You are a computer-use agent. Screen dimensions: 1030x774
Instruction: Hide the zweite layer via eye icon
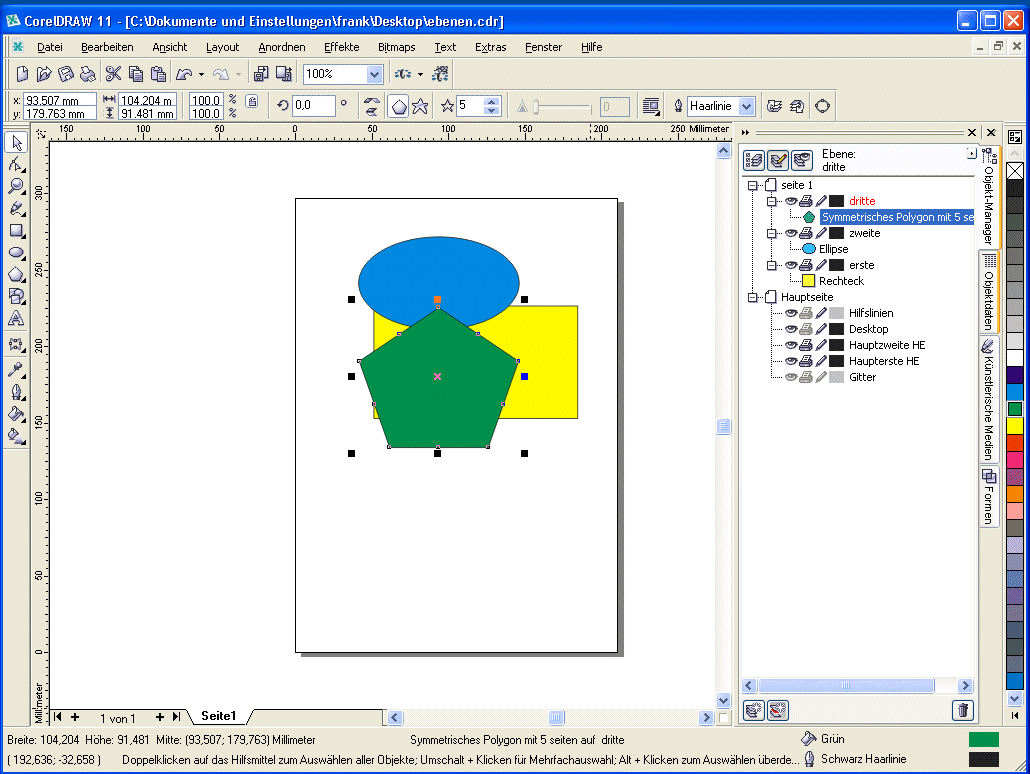pos(790,233)
